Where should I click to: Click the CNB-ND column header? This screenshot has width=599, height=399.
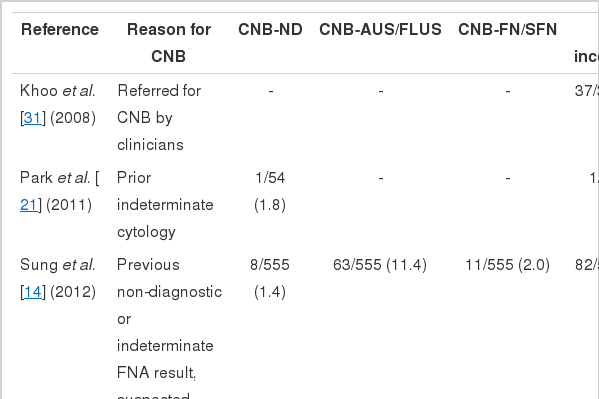270,29
